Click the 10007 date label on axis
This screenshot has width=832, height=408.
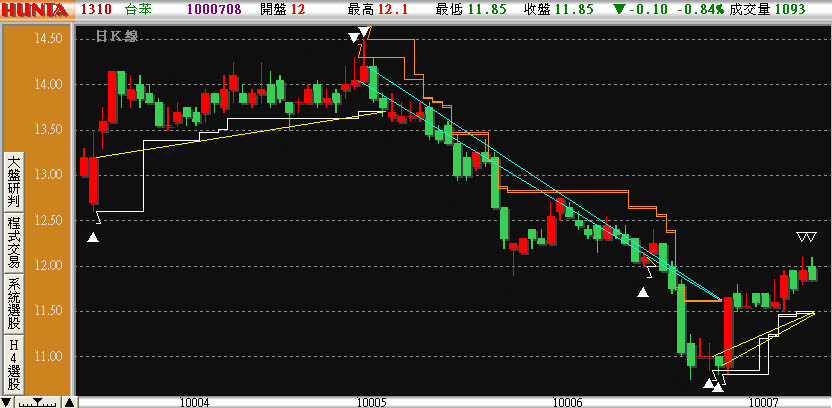click(x=765, y=401)
